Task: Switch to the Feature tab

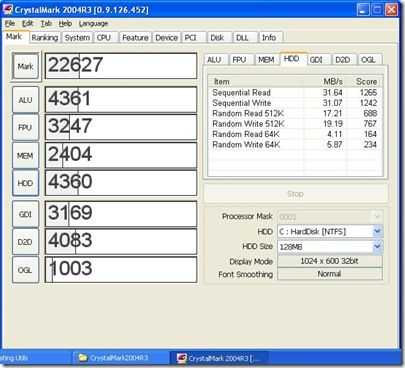Action: (x=135, y=38)
